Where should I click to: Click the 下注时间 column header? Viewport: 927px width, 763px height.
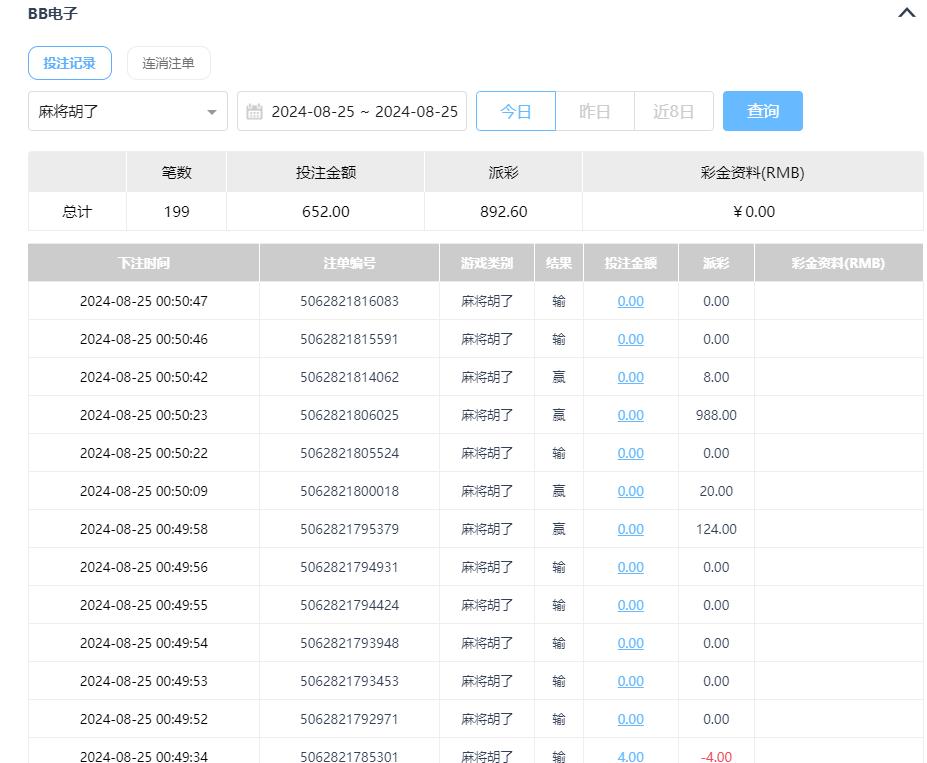pos(143,263)
